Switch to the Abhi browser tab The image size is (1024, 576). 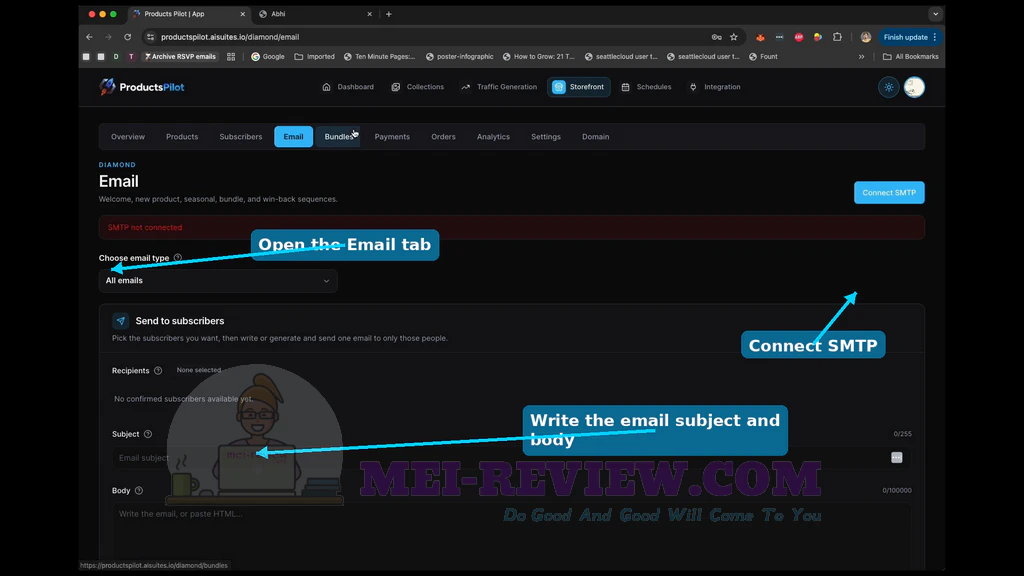[x=316, y=14]
